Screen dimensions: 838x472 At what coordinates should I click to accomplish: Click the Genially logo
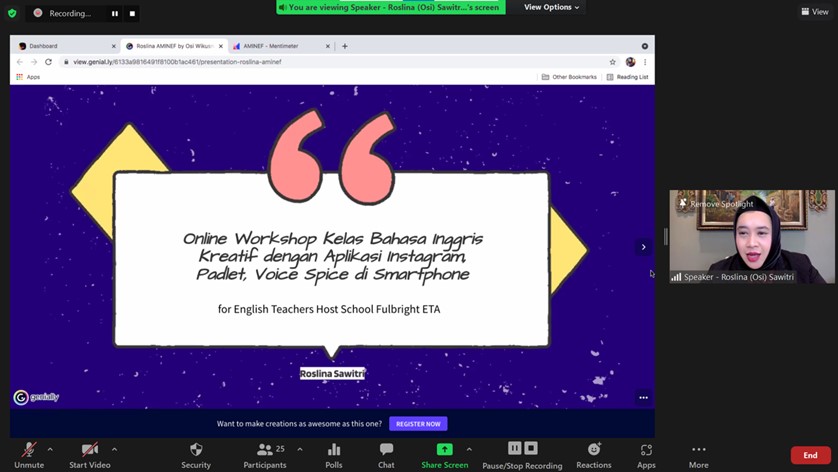[36, 397]
